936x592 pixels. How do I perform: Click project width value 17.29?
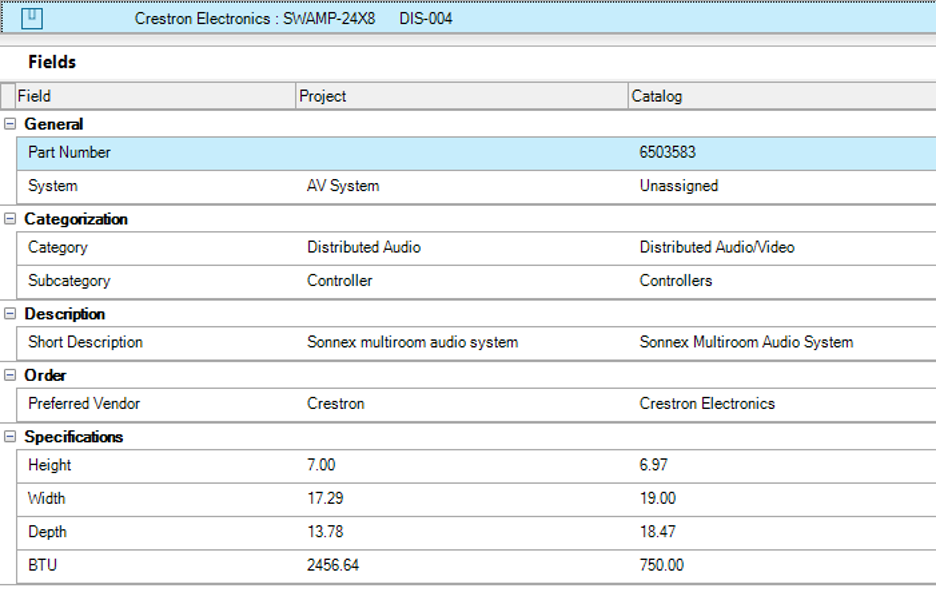click(x=325, y=498)
